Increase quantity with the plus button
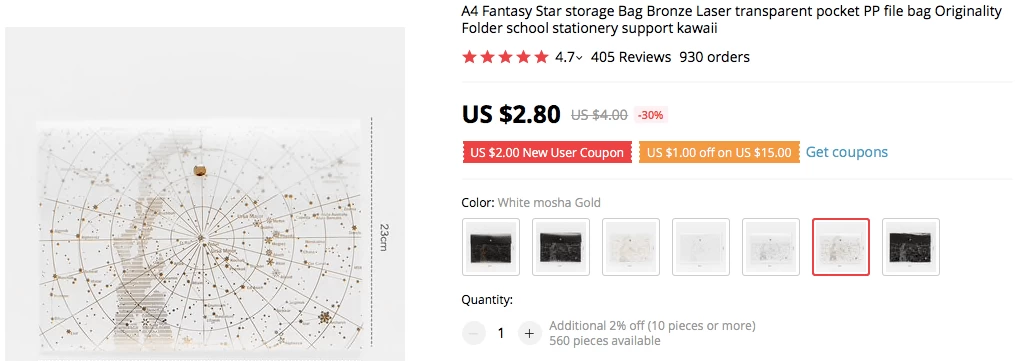Screen dimensions: 1015x361 click(529, 333)
